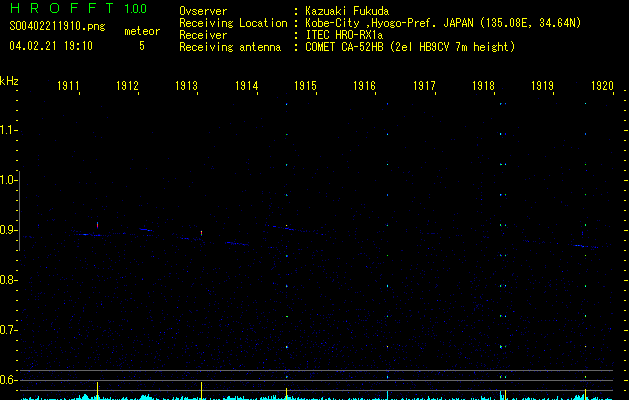Click the 1913 time marker label
Viewport: 629px width, 400px height.
tap(186, 87)
